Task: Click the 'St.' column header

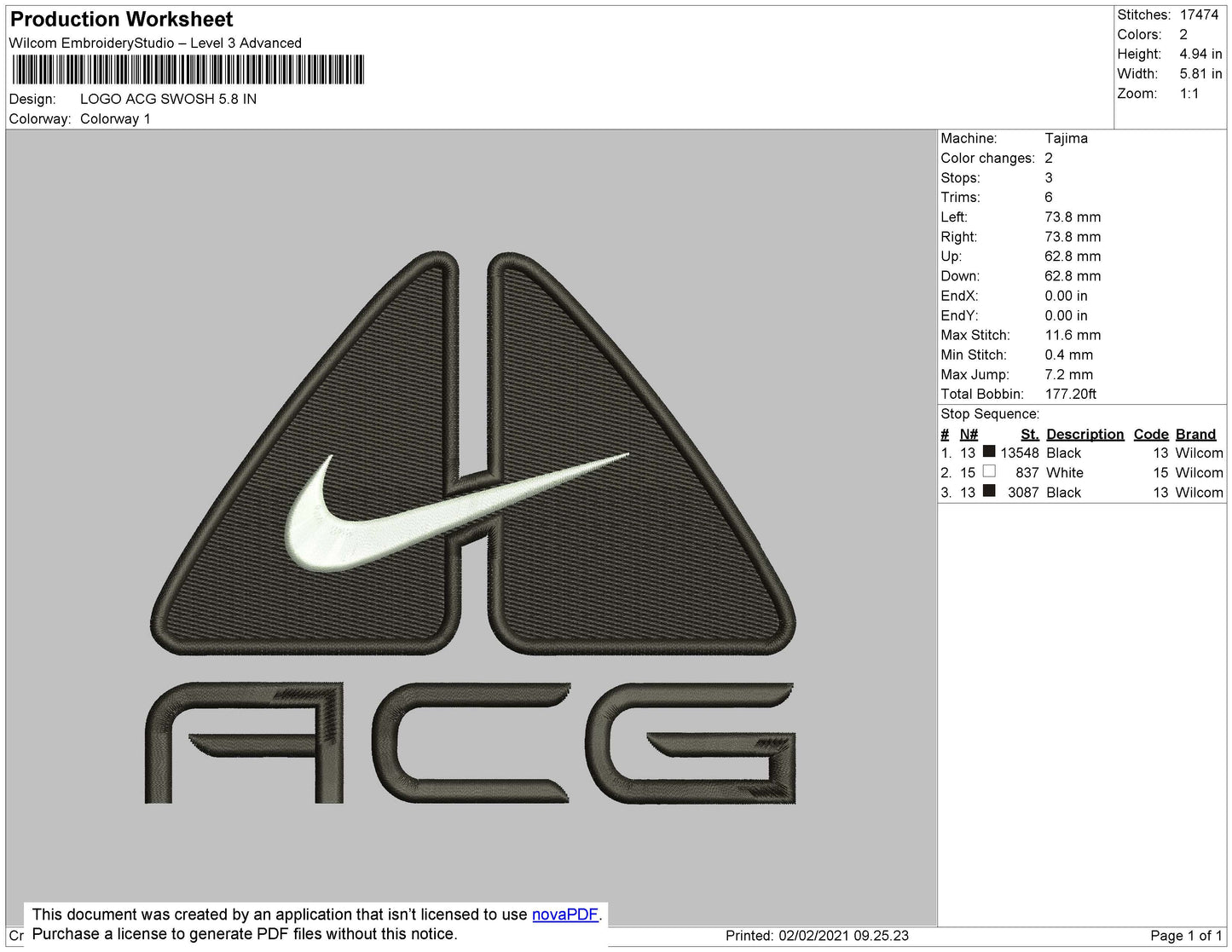Action: pos(1030,434)
